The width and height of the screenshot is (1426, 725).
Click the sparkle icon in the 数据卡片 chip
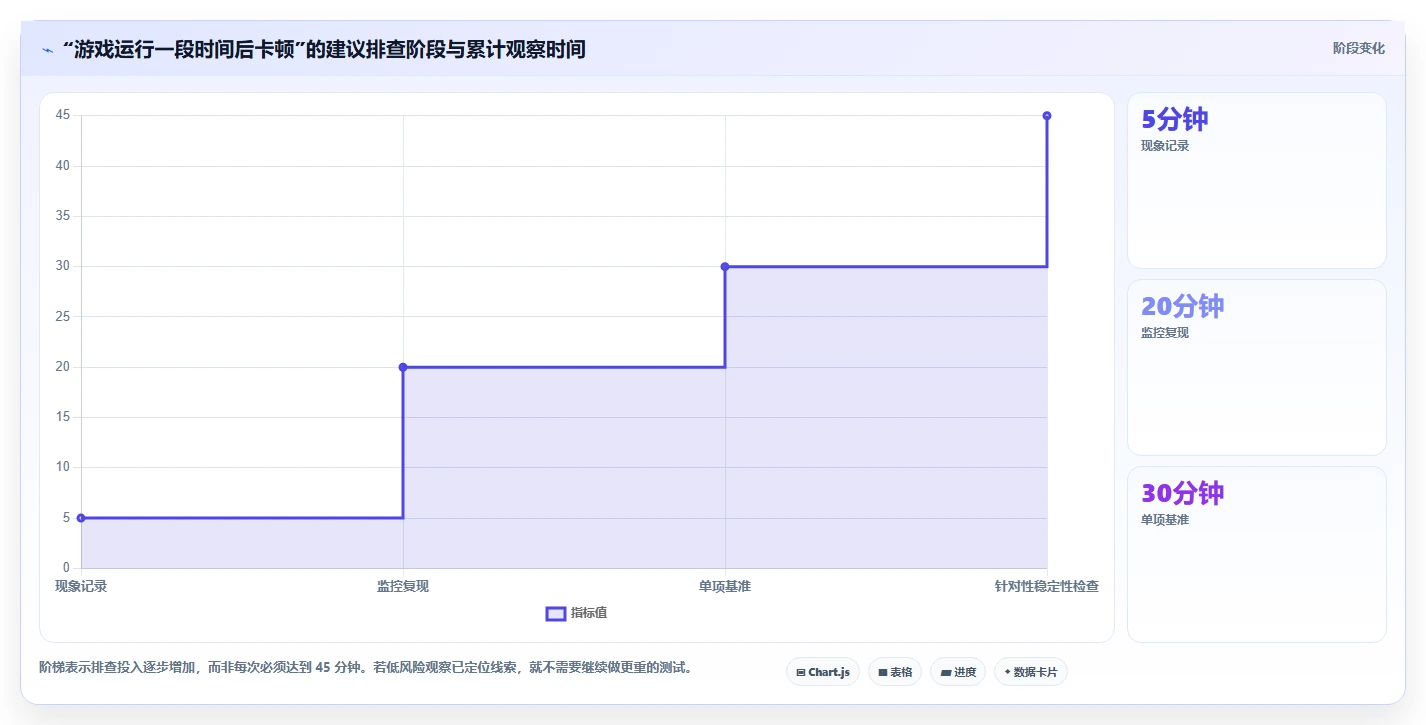[1007, 673]
